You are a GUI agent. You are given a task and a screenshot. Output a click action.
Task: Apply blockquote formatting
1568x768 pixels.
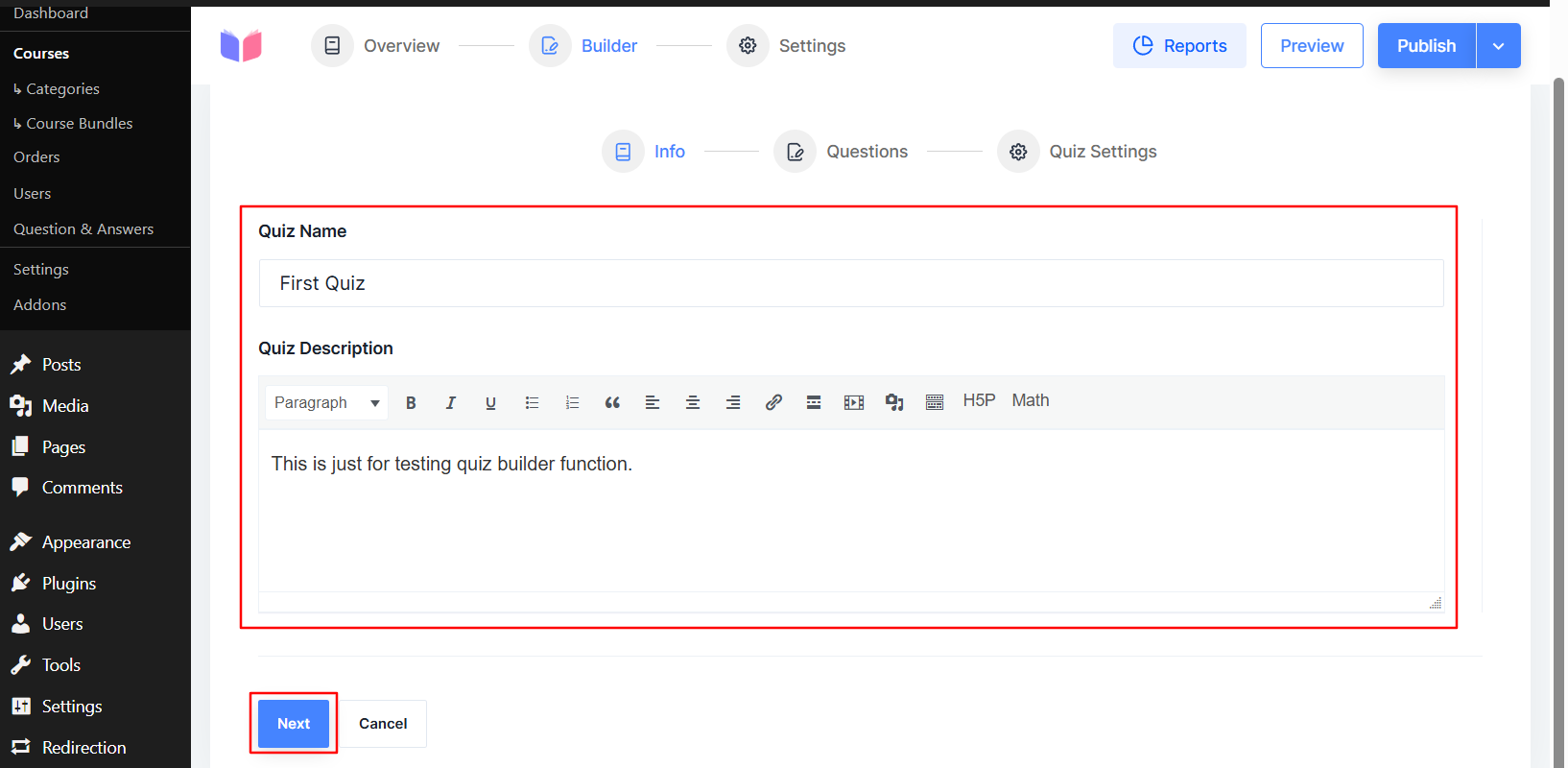click(612, 402)
